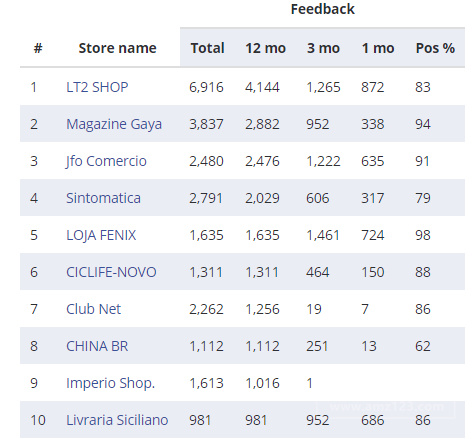The height and width of the screenshot is (439, 476).
Task: Open the Sintomatica store link
Action: coord(103,198)
